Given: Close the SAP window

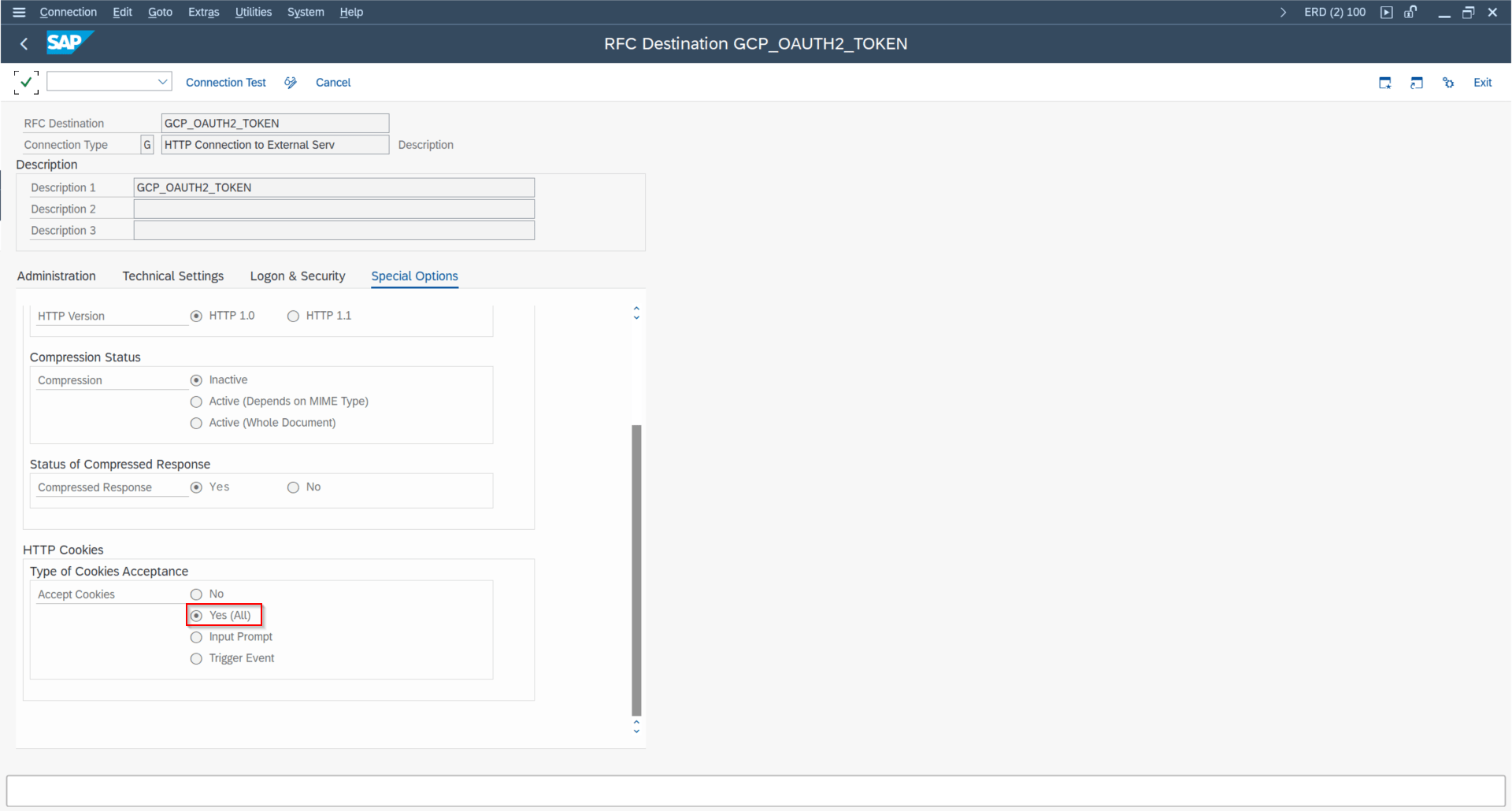Looking at the screenshot, I should tap(1492, 12).
